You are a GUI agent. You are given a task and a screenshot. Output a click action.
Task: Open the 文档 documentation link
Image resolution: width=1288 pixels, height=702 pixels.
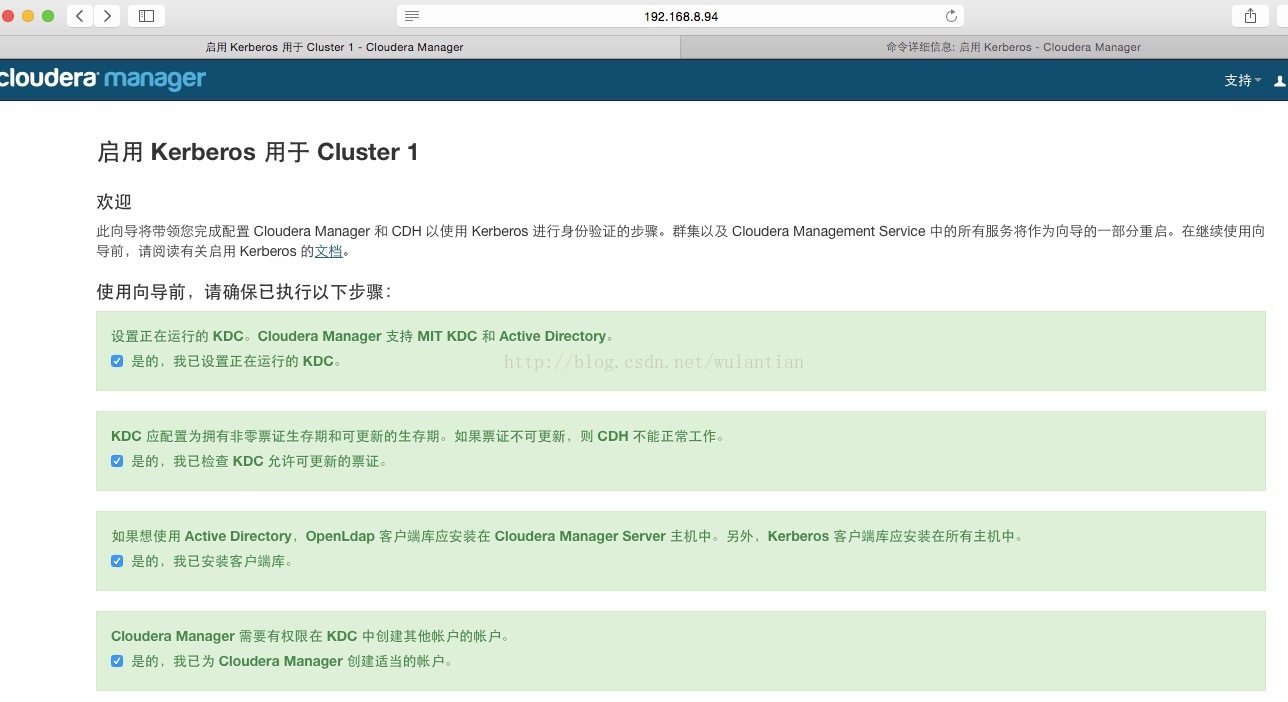coord(328,252)
